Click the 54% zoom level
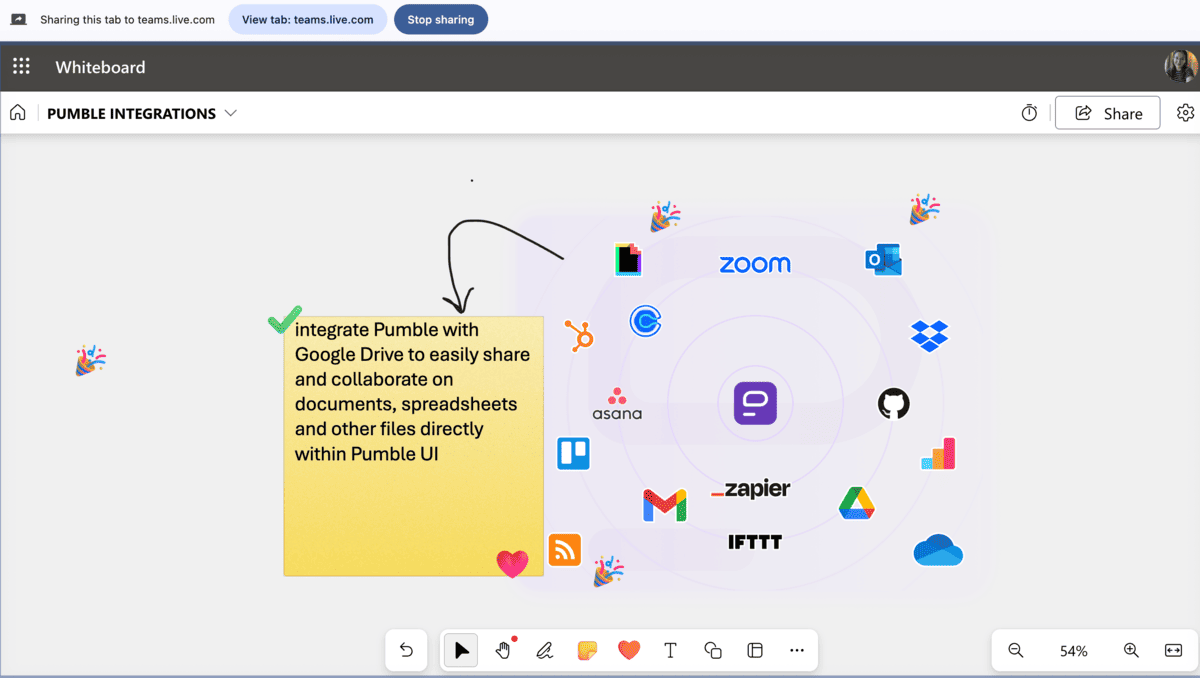The height and width of the screenshot is (678, 1200). [x=1074, y=651]
